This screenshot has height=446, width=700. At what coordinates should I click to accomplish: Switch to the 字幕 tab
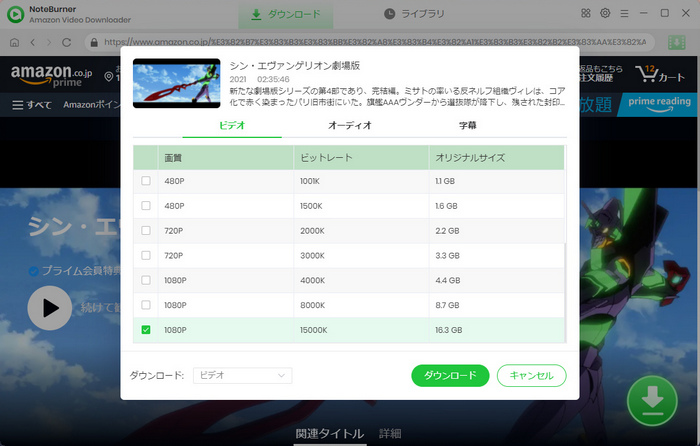tap(467, 125)
